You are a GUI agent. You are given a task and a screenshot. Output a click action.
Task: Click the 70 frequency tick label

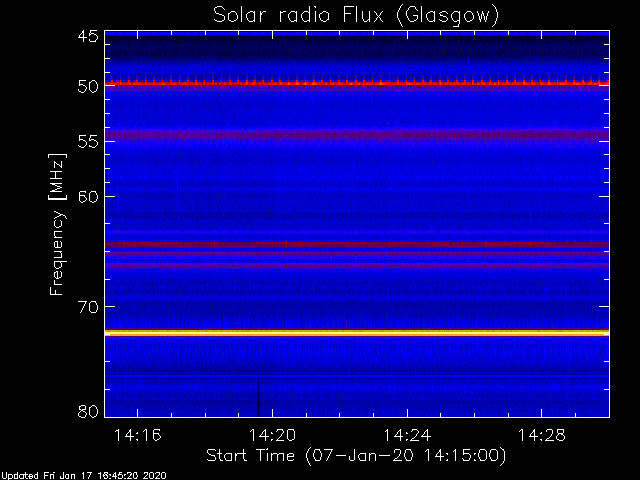(x=88, y=307)
